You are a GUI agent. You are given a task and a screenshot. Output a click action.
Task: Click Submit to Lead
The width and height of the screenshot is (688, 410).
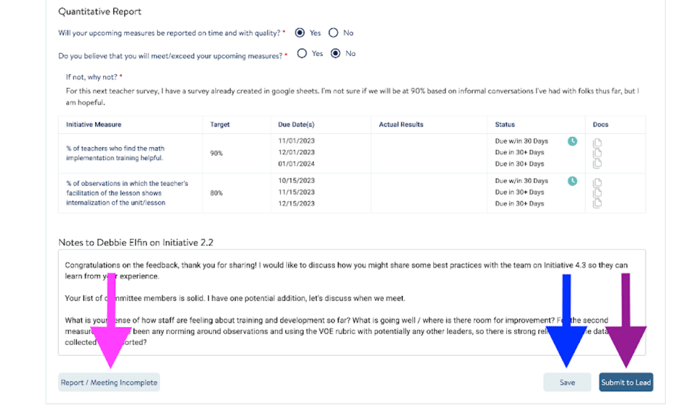click(626, 382)
